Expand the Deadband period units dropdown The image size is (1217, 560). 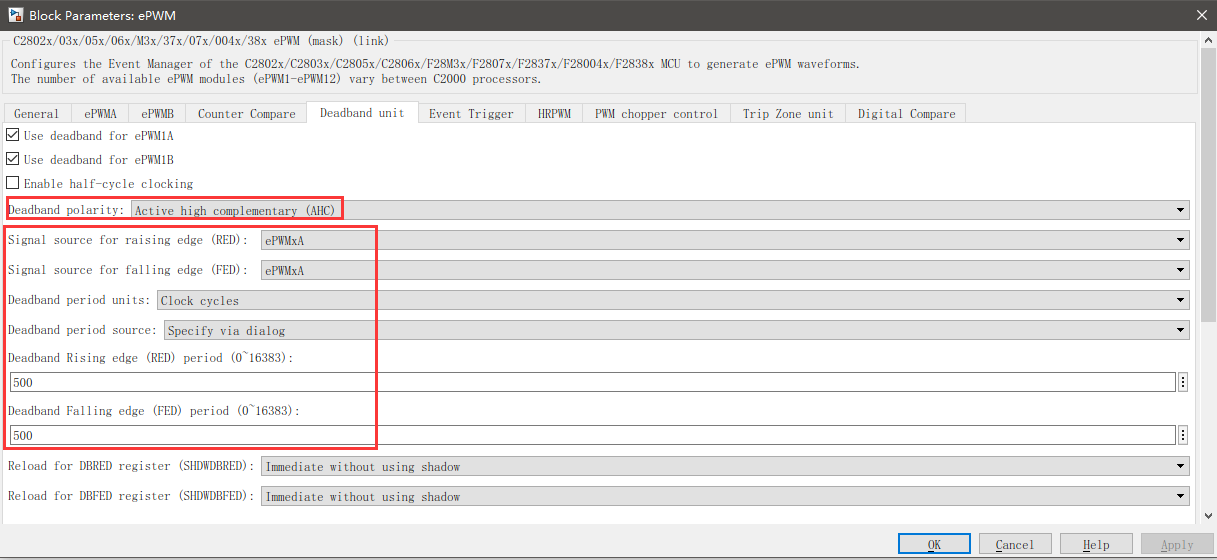(x=673, y=300)
